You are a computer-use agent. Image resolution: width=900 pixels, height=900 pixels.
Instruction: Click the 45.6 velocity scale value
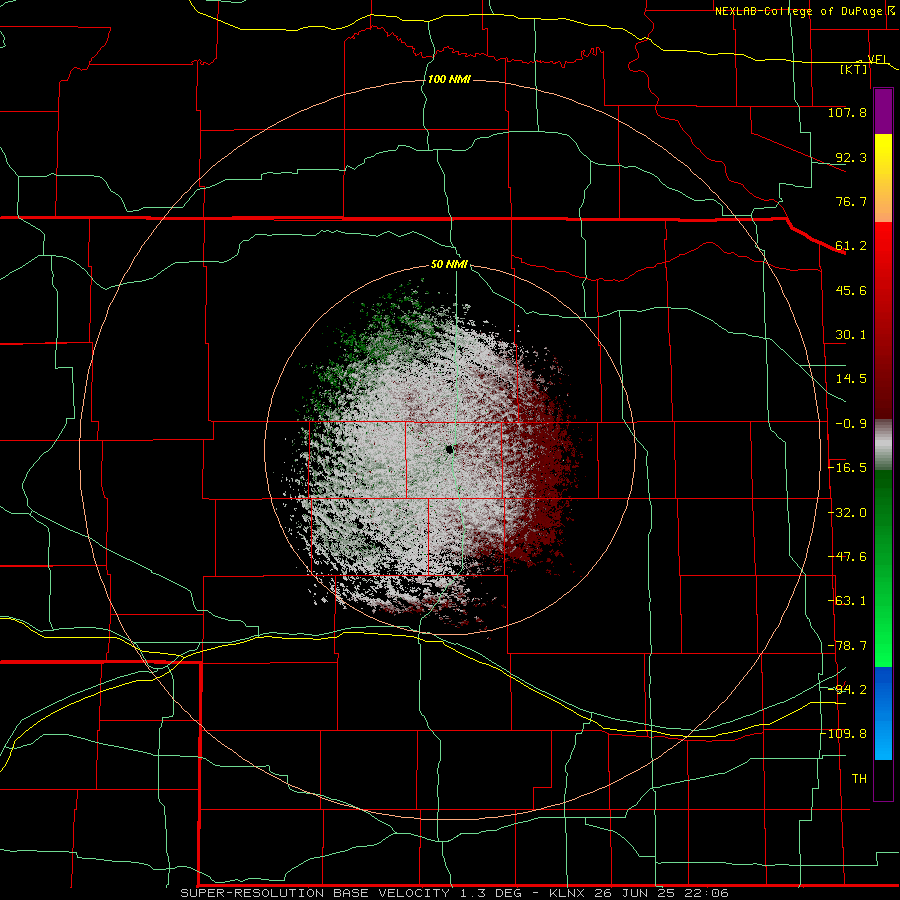[851, 290]
